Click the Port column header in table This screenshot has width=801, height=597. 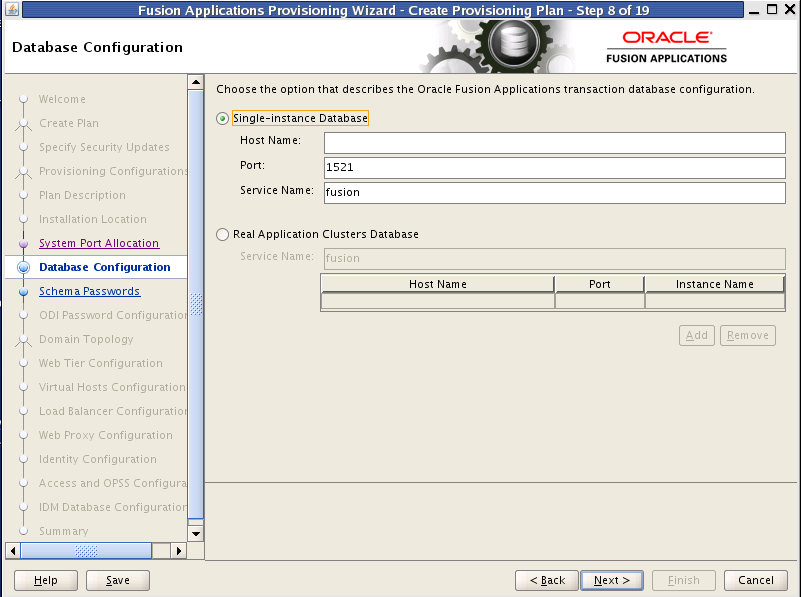click(600, 284)
